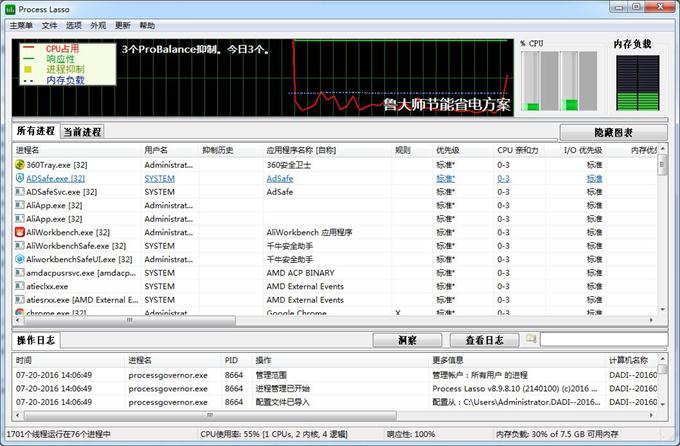Image resolution: width=680 pixels, height=446 pixels.
Task: Switch to the 当前进程 tab
Action: coord(82,132)
